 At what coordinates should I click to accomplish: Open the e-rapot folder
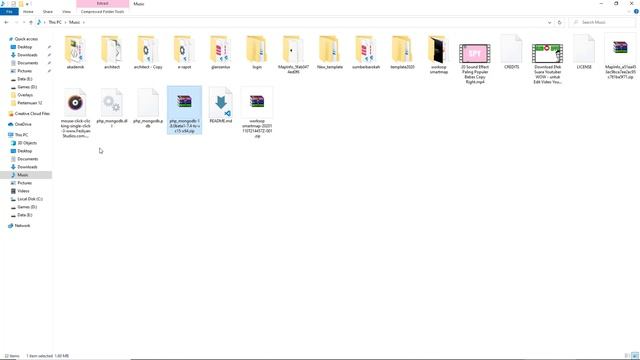[184, 53]
